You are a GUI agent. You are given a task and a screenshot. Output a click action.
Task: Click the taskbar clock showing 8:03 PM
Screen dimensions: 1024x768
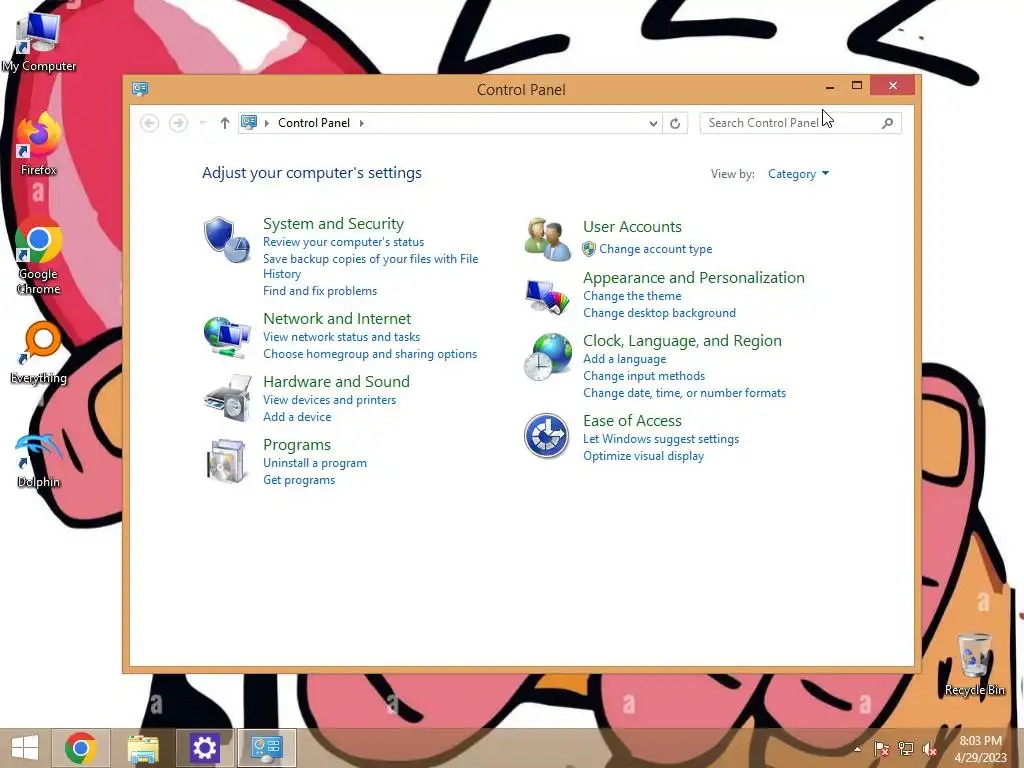click(980, 748)
